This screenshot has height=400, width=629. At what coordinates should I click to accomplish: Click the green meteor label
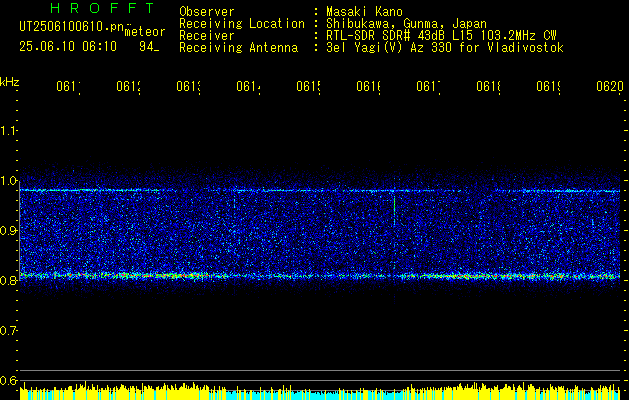pos(145,32)
